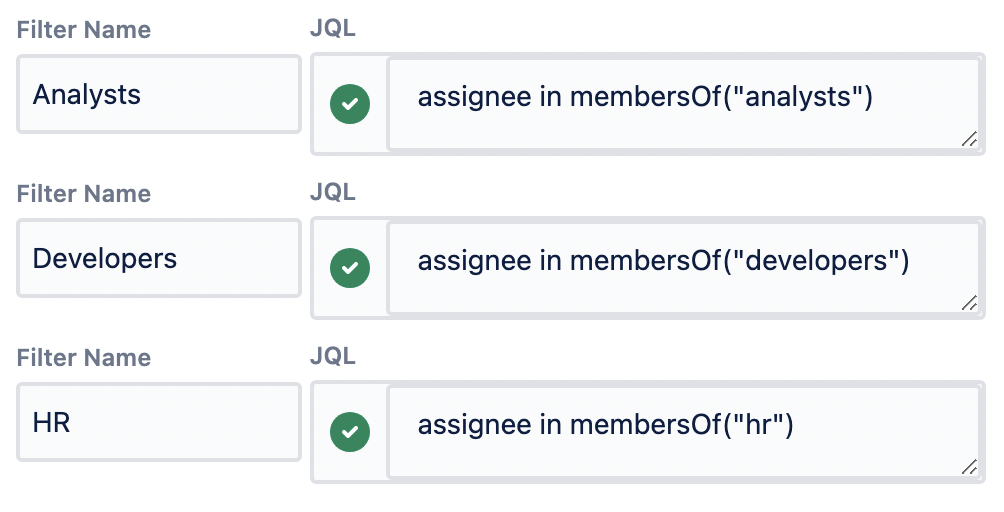Click the JQL label above the analysts query
Viewport: 1004px width, 512px height.
tap(333, 29)
